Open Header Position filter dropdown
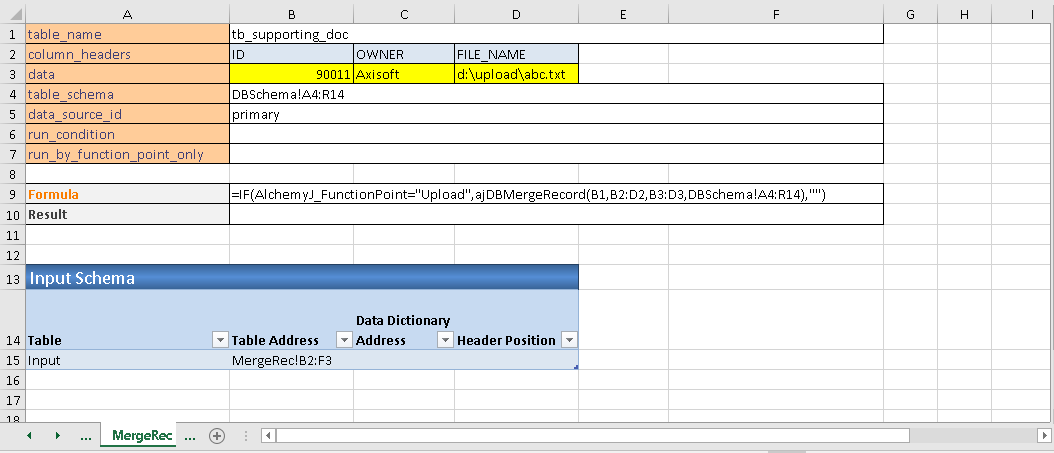The image size is (1054, 453). click(x=569, y=340)
